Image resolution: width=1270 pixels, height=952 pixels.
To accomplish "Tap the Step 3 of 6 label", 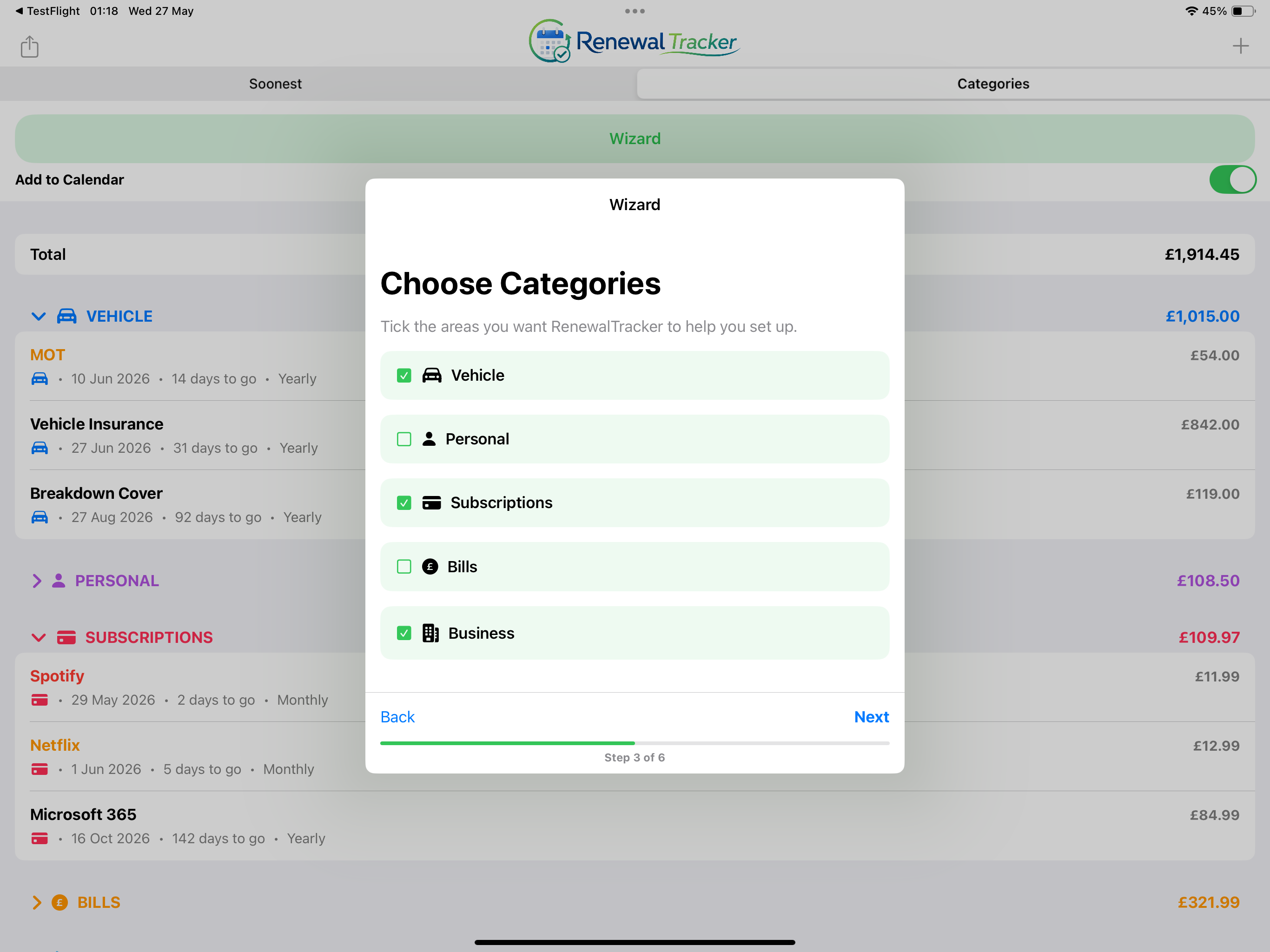I will click(x=635, y=757).
